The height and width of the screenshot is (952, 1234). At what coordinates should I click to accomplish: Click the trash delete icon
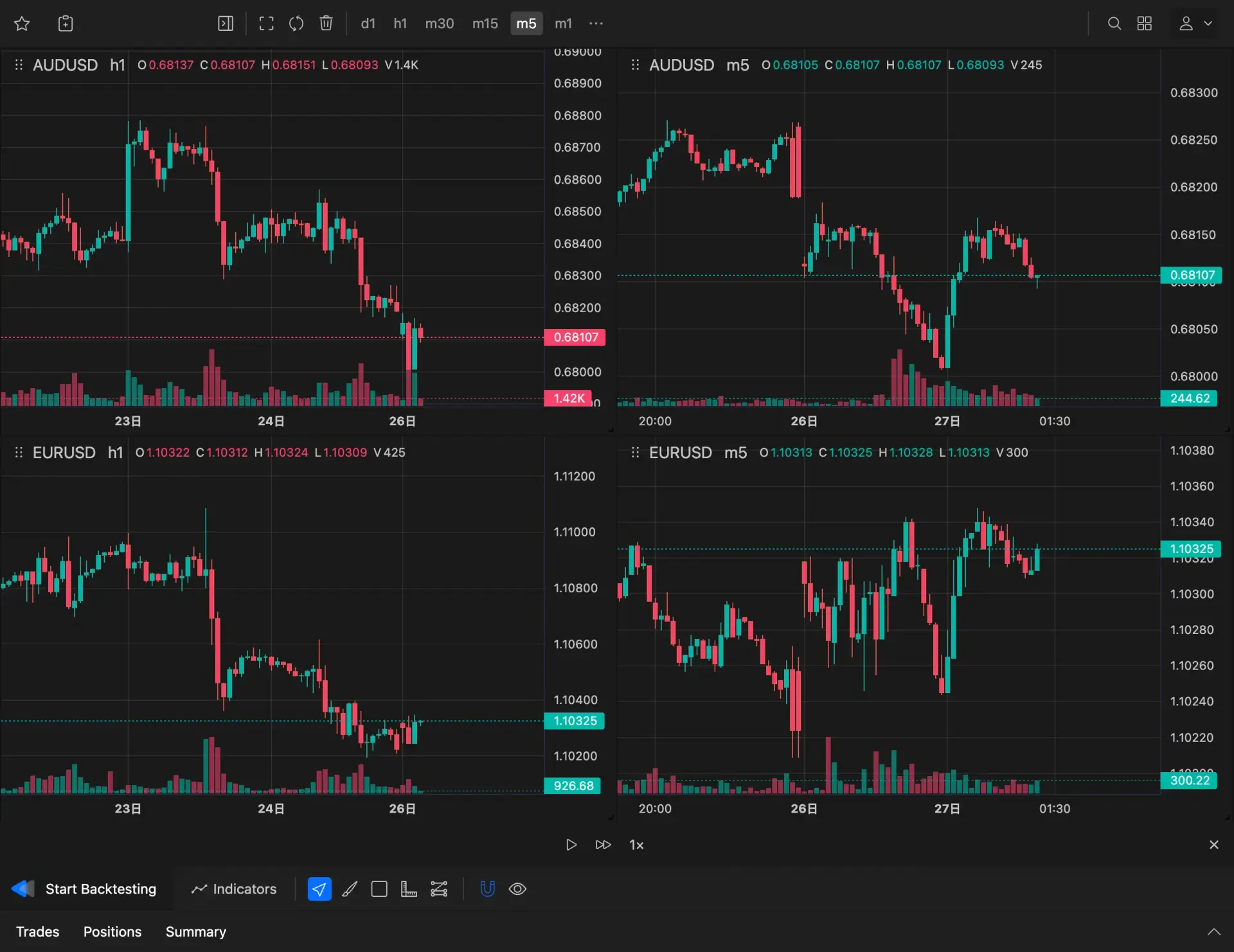coord(326,24)
